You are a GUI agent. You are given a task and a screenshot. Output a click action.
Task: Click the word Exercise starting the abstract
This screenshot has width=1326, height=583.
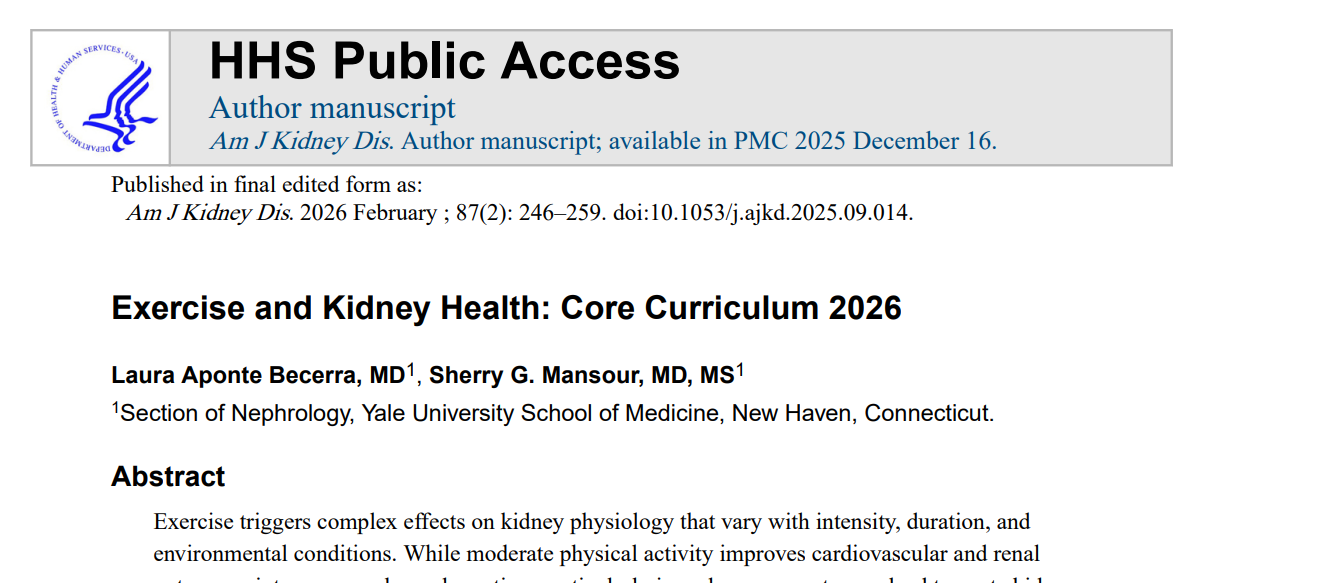[x=192, y=522]
